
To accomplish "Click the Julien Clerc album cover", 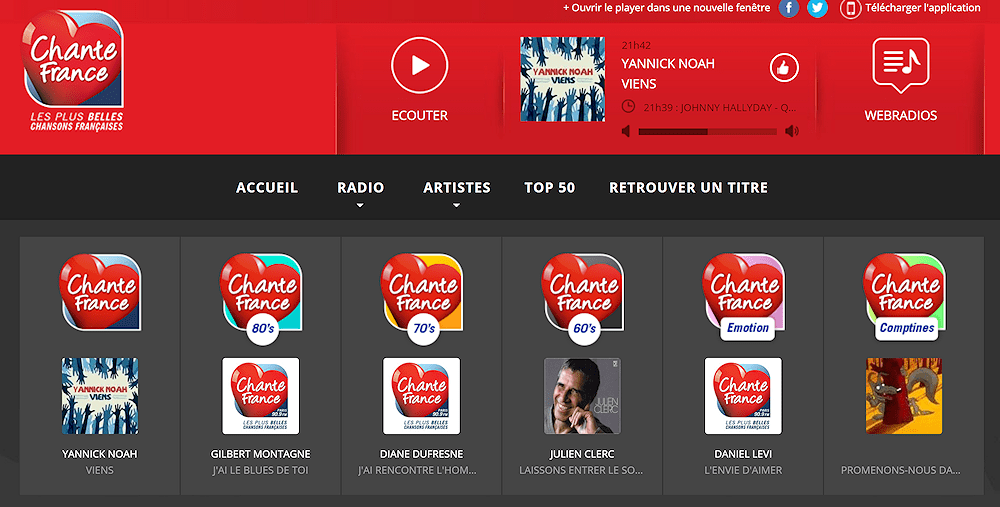I will (582, 396).
